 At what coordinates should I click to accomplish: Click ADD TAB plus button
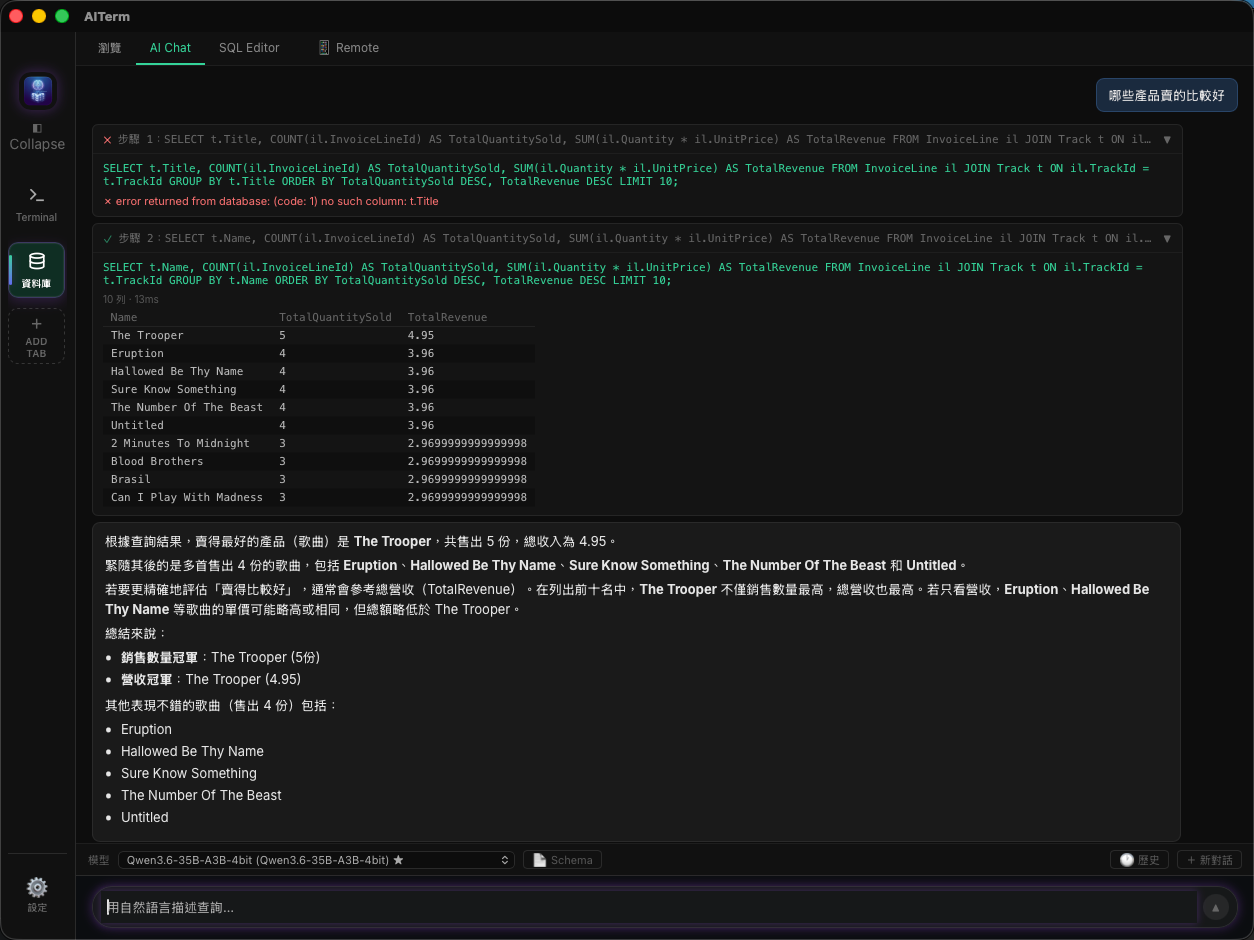(x=37, y=336)
